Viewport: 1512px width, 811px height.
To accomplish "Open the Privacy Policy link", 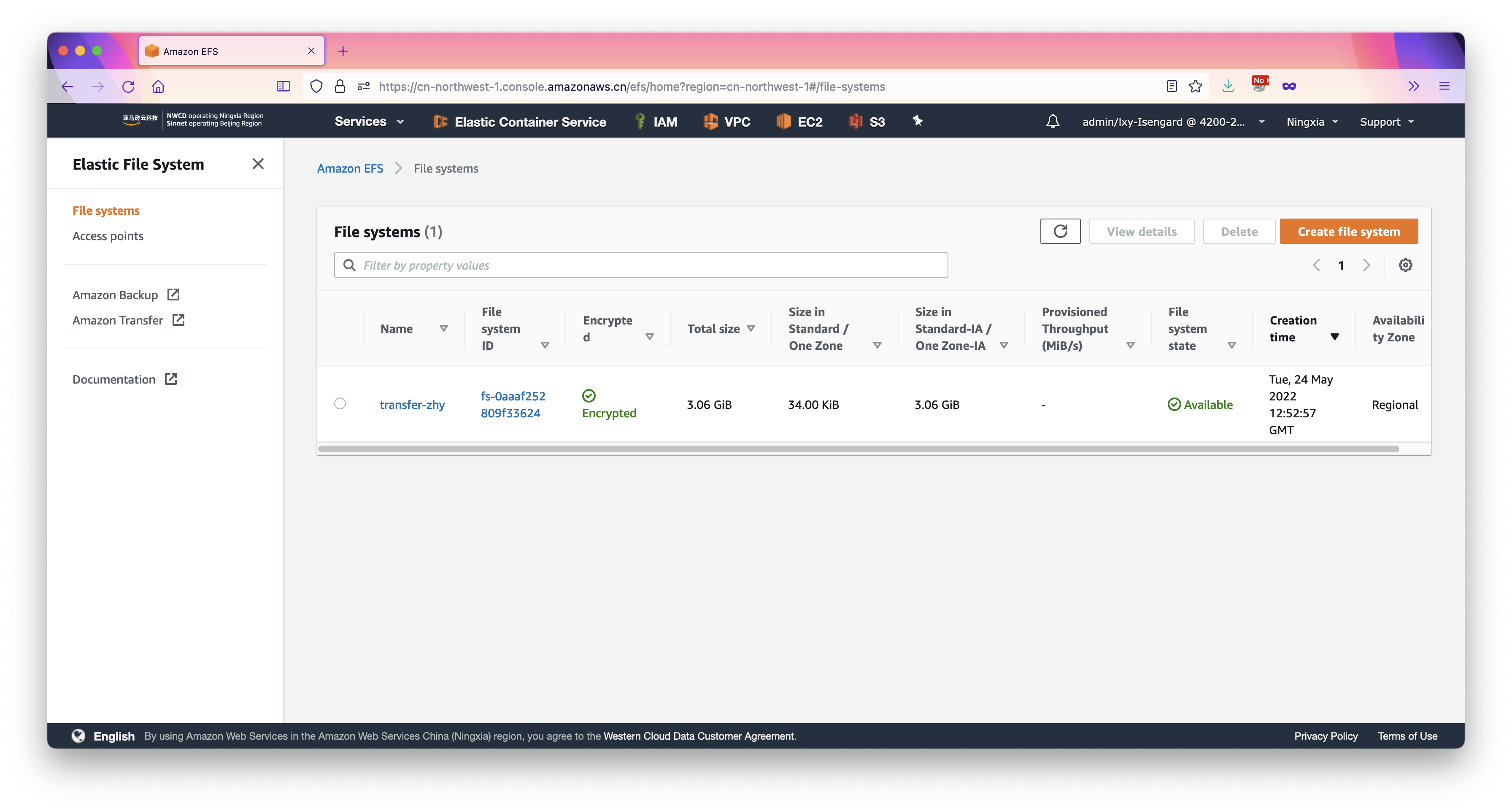I will (1326, 736).
